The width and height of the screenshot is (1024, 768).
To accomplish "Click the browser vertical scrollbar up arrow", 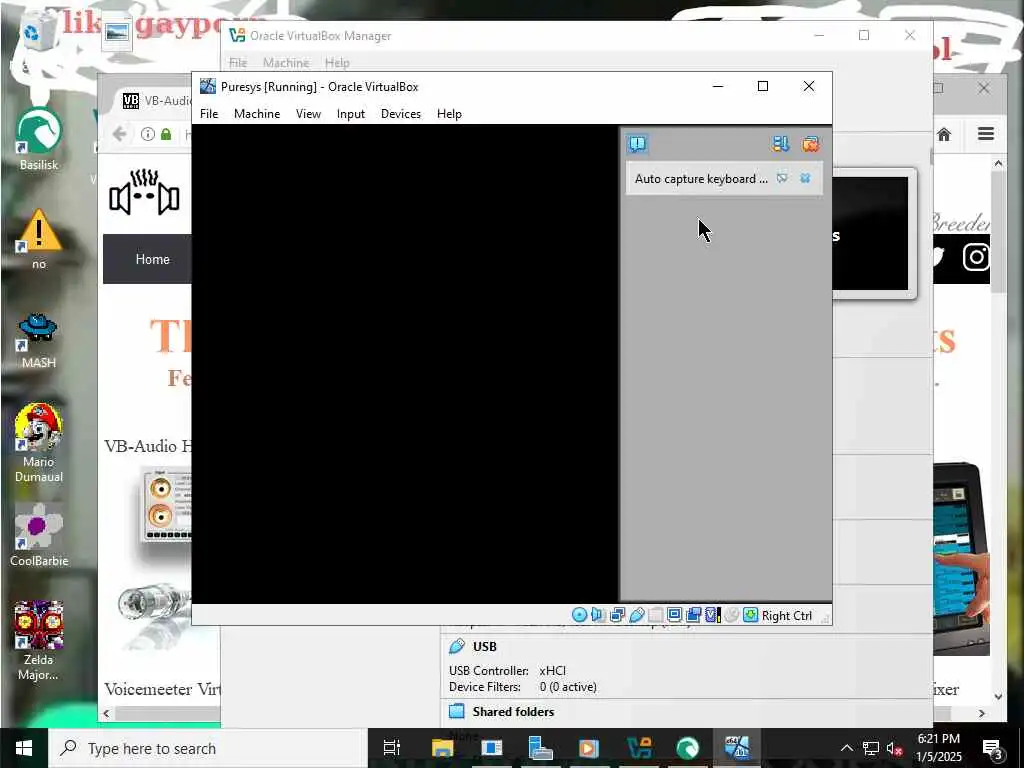I will coord(998,163).
